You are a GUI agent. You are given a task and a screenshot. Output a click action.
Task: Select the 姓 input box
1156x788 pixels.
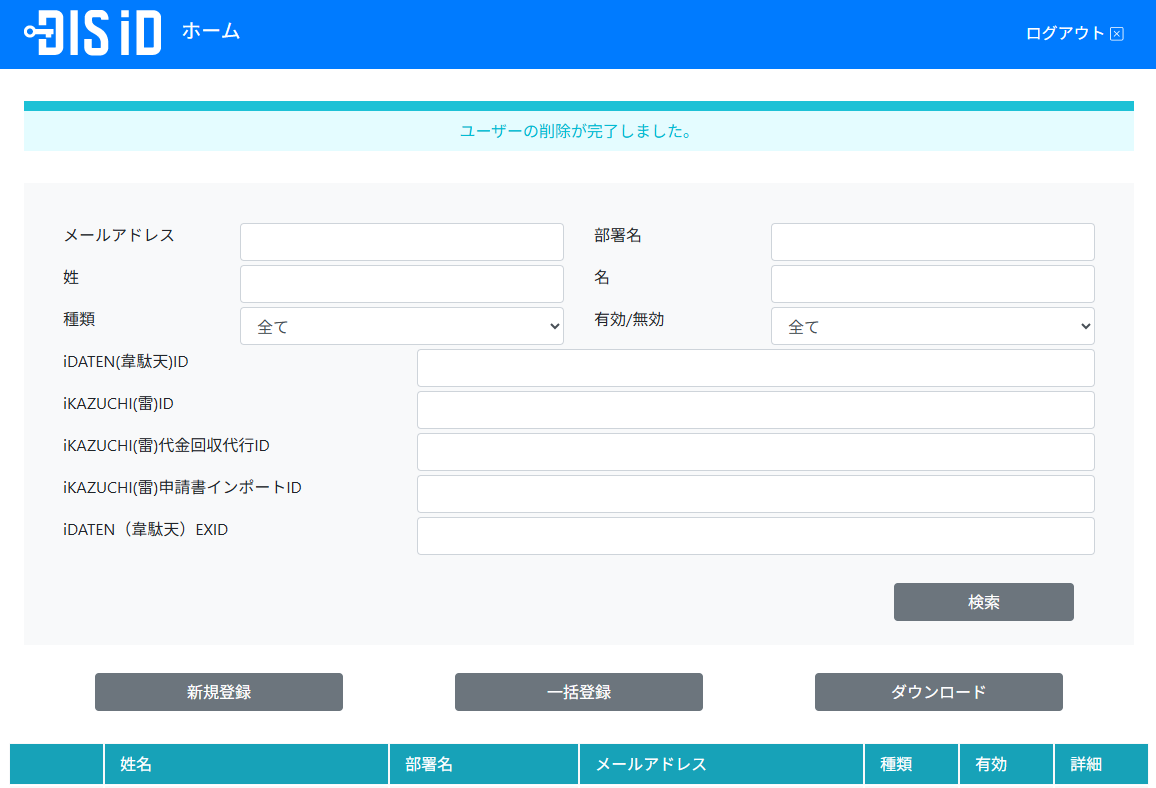402,284
